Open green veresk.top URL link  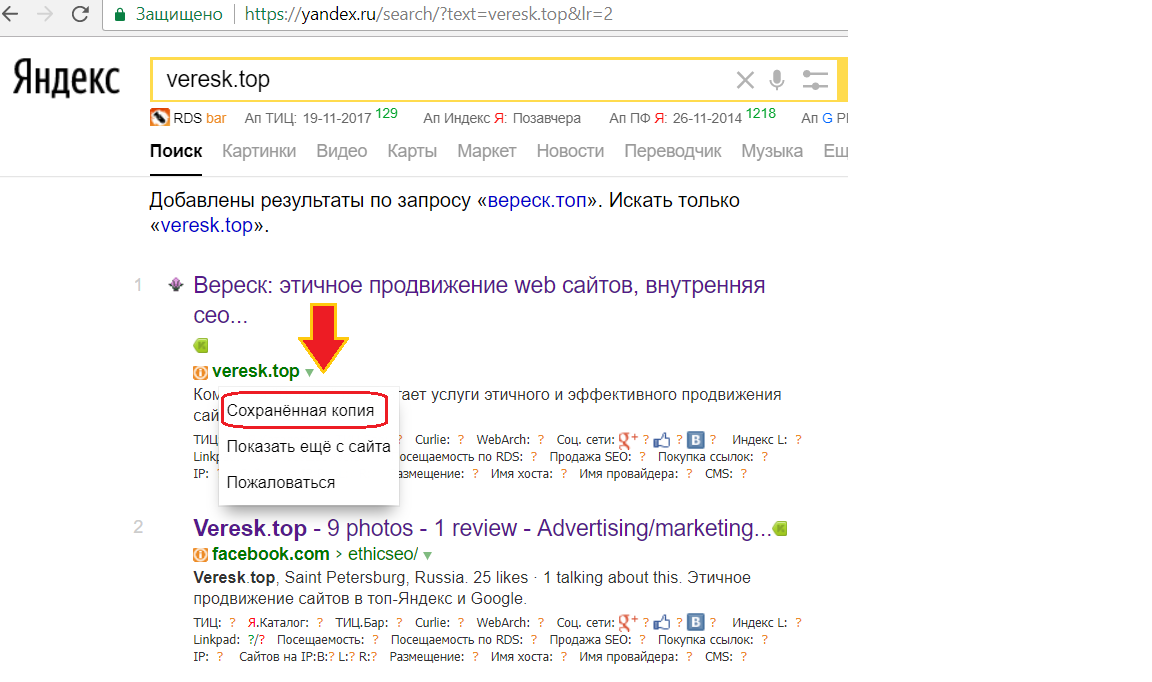coord(256,371)
